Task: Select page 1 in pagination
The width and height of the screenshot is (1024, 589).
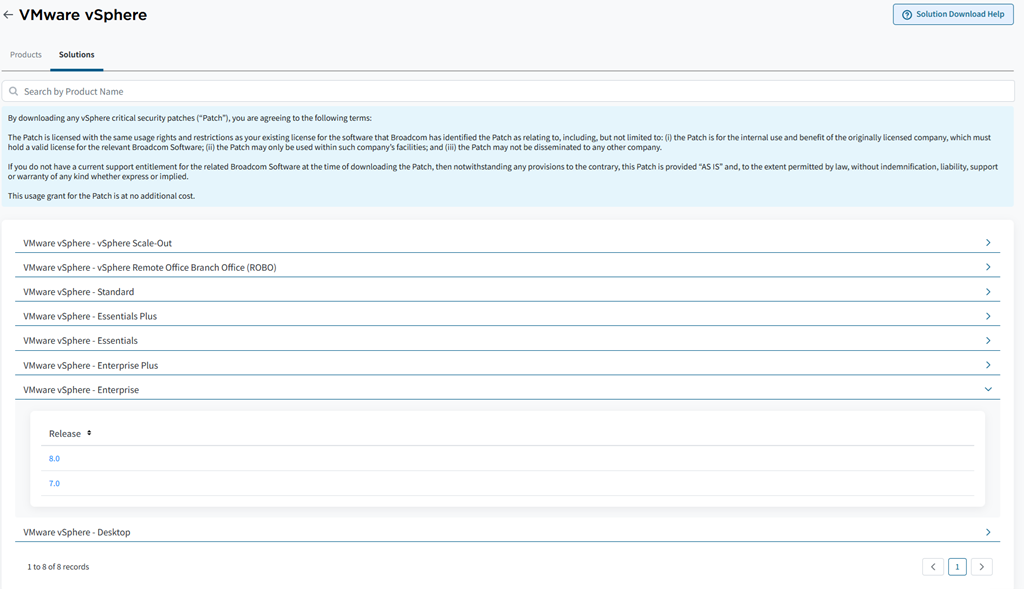Action: (957, 567)
